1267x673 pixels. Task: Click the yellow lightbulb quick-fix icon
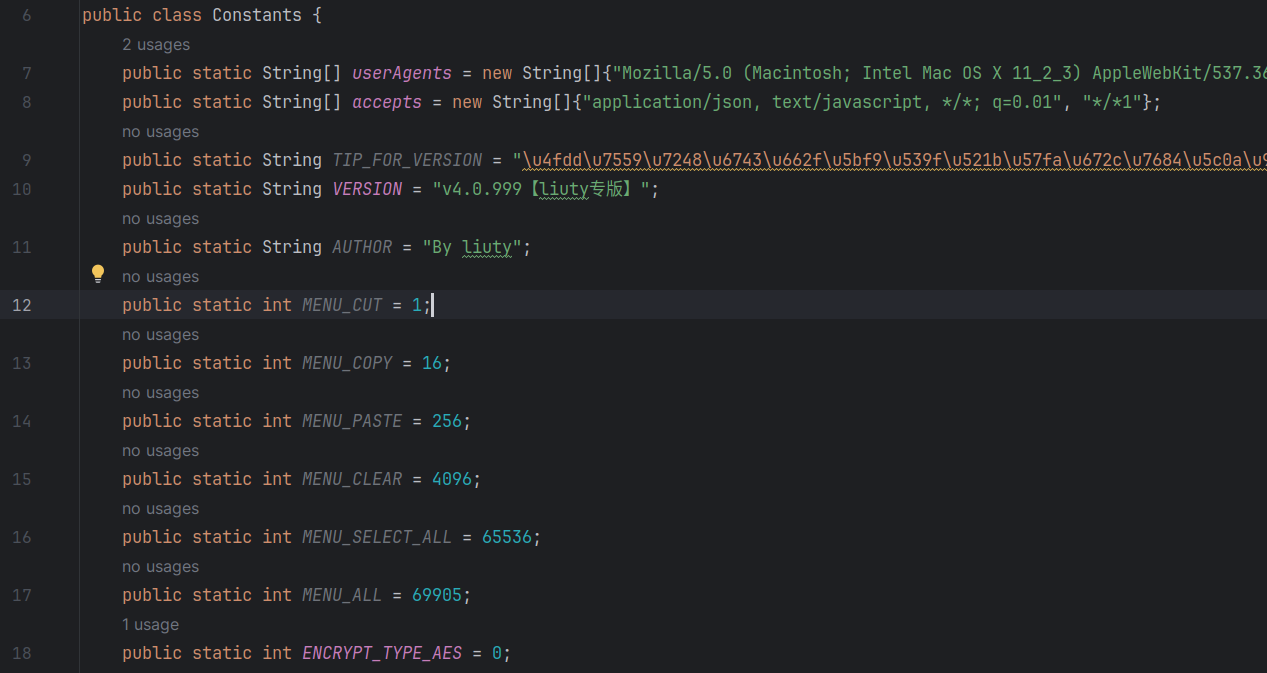tap(98, 274)
